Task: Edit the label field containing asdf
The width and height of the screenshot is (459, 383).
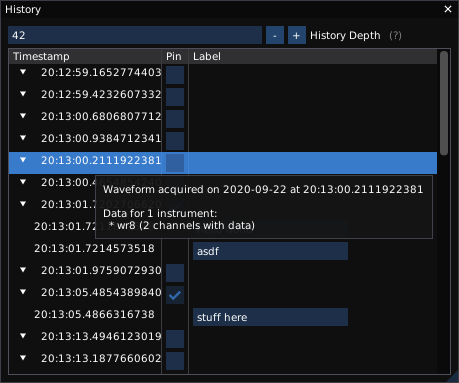Action: click(270, 251)
